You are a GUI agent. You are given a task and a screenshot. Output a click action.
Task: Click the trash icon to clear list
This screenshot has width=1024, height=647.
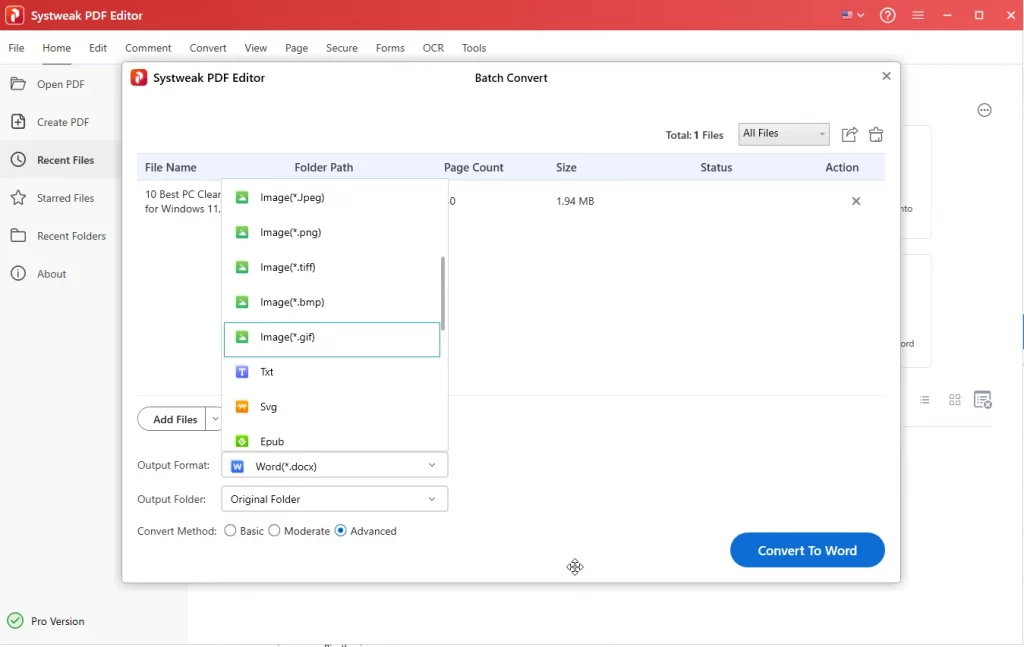(x=876, y=134)
